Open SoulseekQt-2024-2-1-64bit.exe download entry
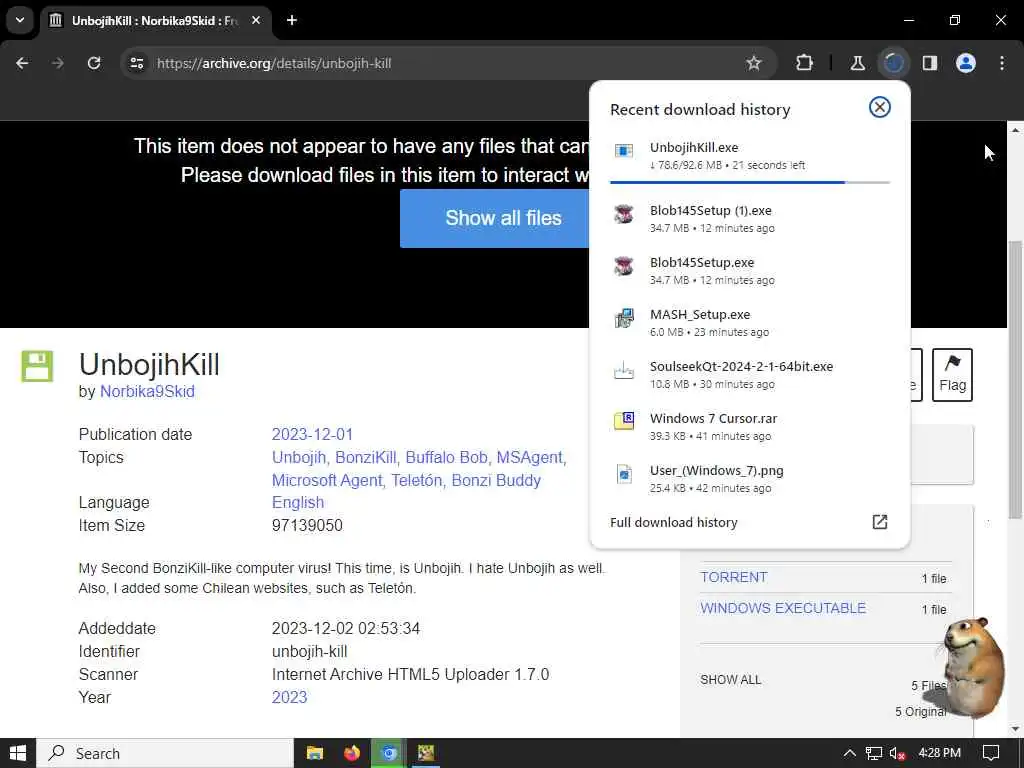This screenshot has height=768, width=1024. point(750,375)
